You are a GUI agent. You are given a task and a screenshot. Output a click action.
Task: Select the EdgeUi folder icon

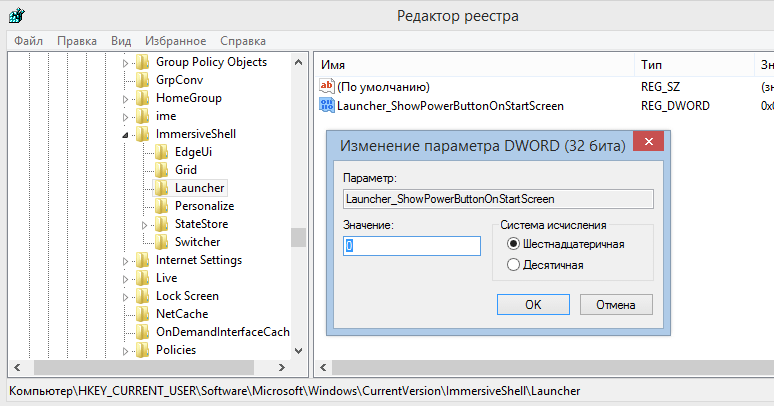[x=162, y=152]
